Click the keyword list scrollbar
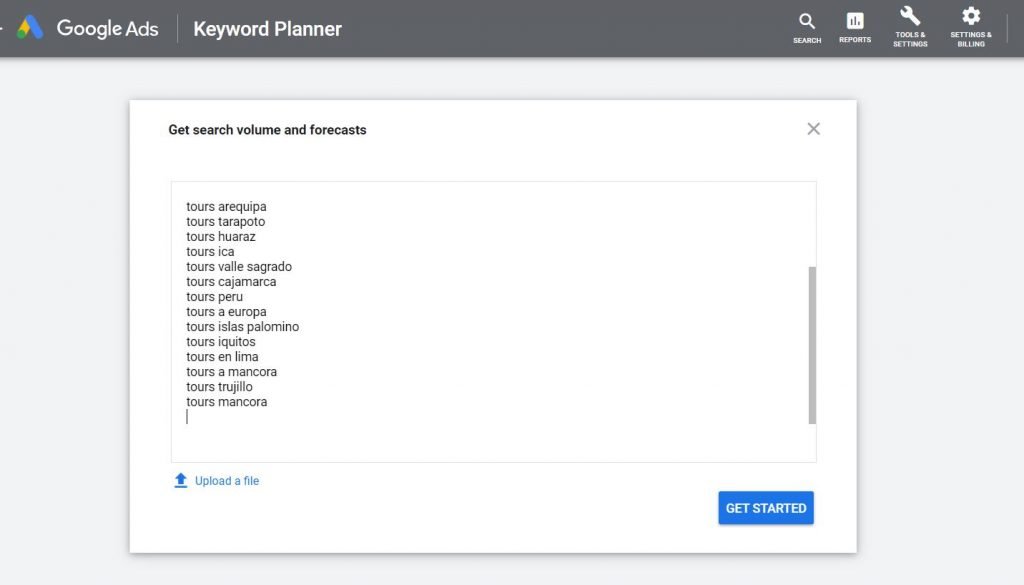 coord(812,345)
